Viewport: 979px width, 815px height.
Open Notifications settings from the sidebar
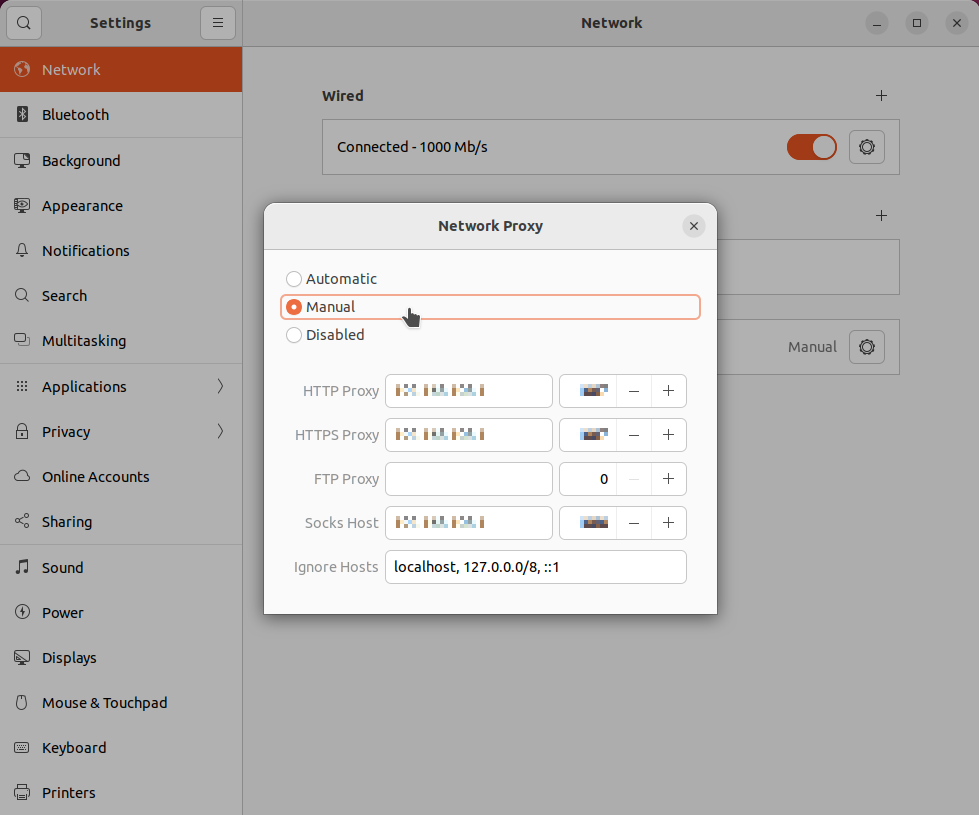pyautogui.click(x=85, y=250)
